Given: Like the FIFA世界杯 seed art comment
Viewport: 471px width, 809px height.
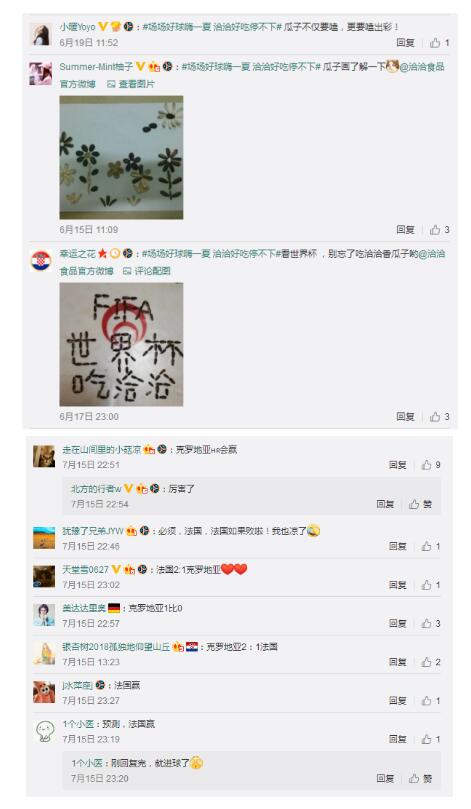Looking at the screenshot, I should [435, 416].
